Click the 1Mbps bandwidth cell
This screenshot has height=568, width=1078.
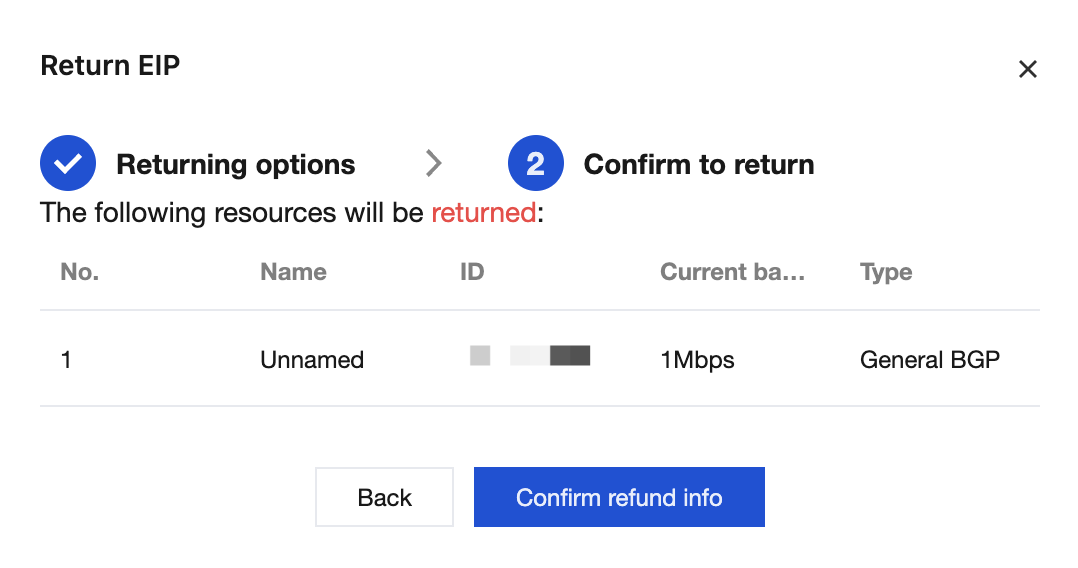point(697,360)
